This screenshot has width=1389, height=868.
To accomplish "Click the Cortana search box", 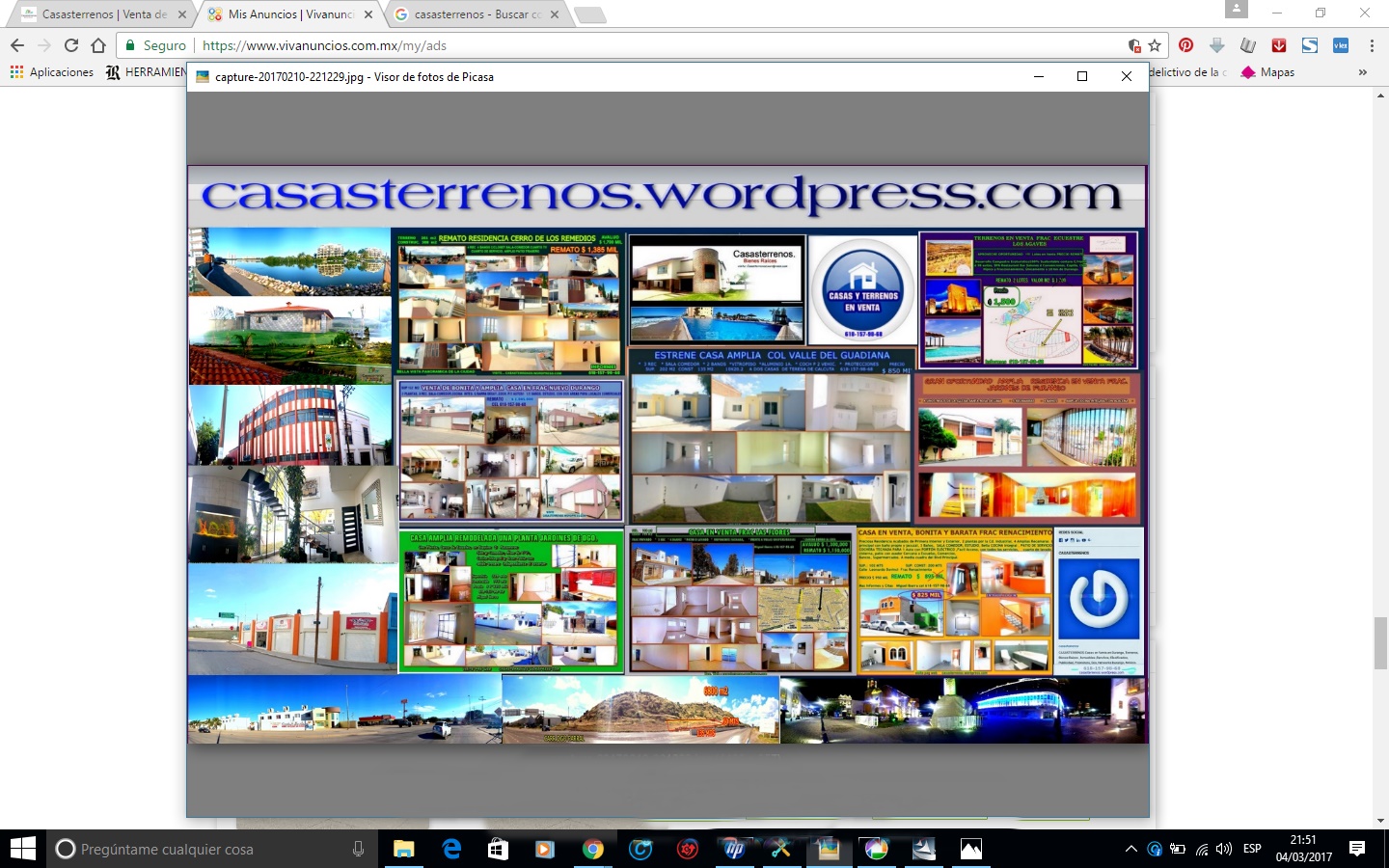I will 212,849.
